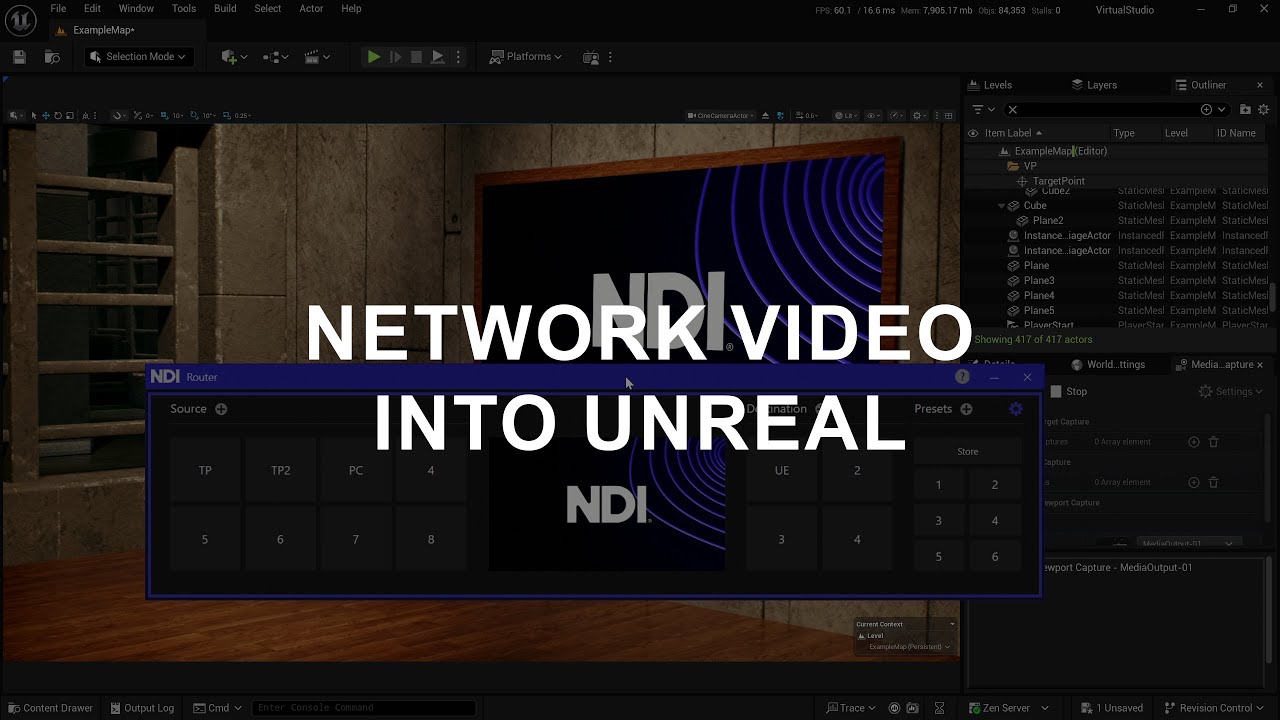Select the viewport scale tool
The height and width of the screenshot is (720, 1280).
(x=70, y=116)
